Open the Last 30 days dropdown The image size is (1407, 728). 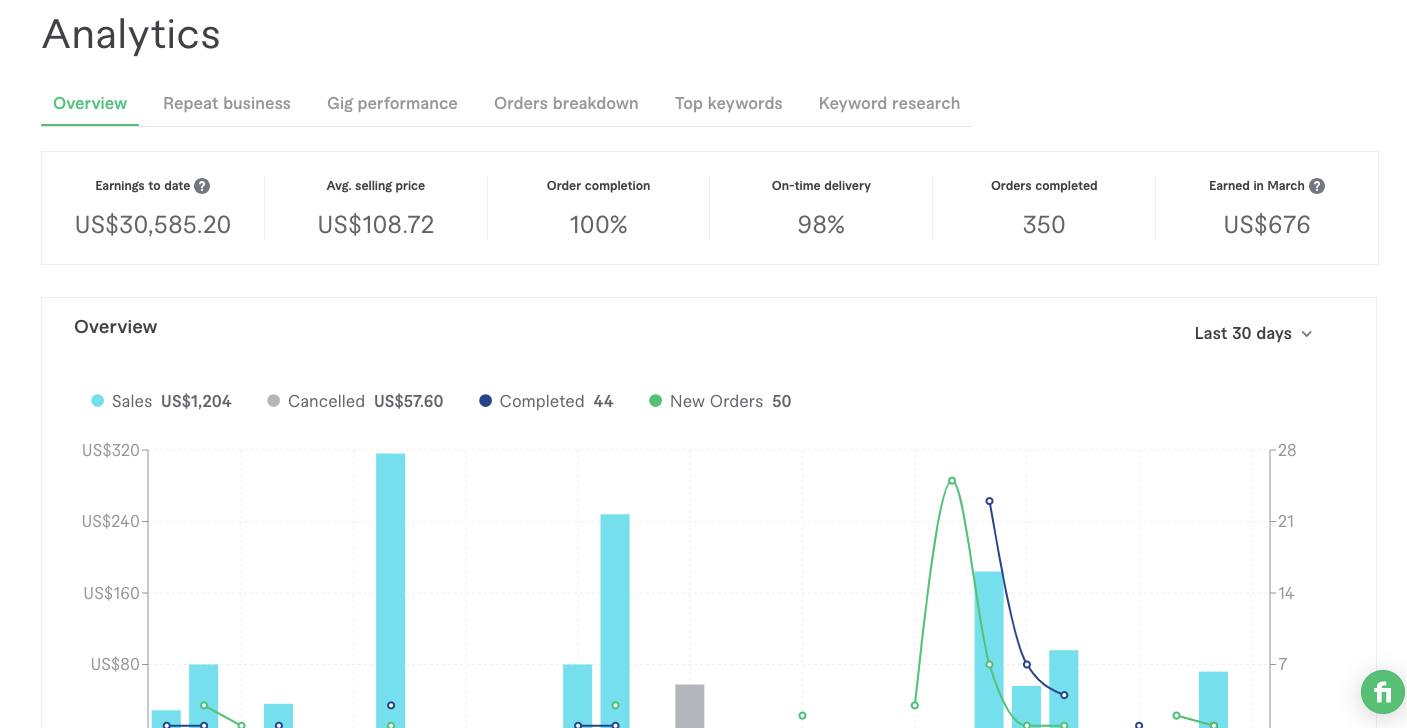pyautogui.click(x=1243, y=333)
